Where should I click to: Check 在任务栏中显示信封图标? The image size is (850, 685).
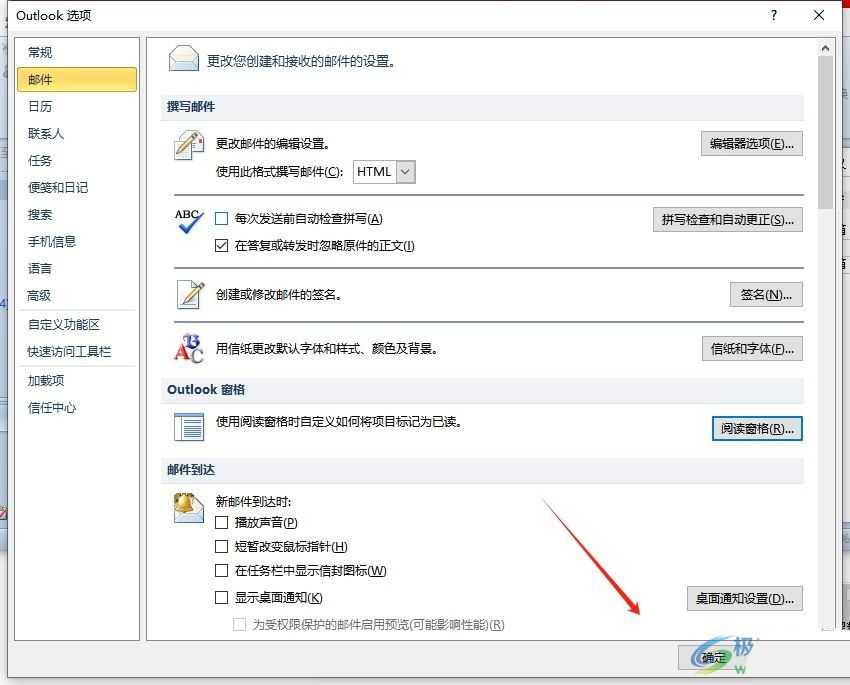(224, 571)
